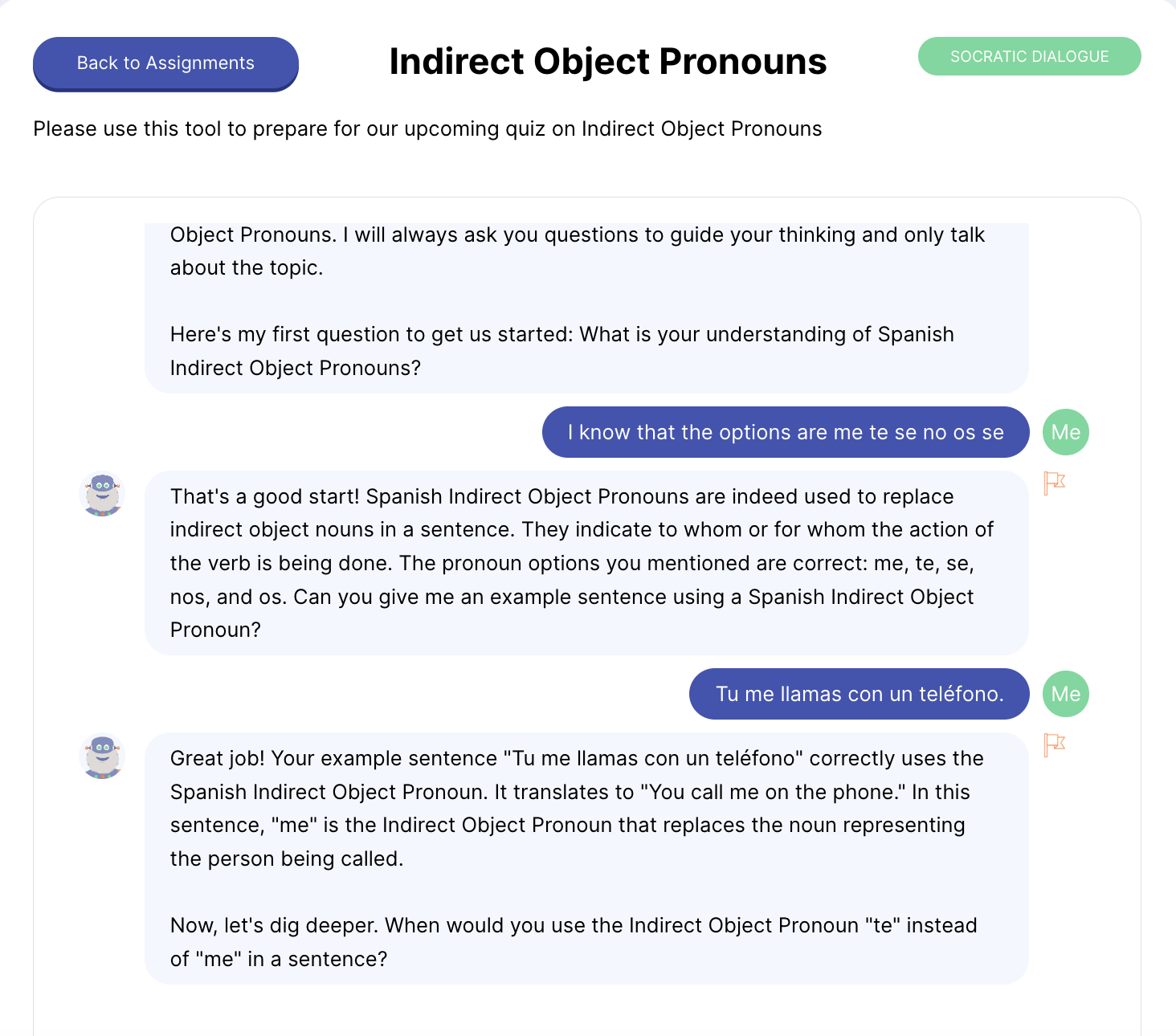This screenshot has width=1176, height=1036.
Task: Click Me avatar next to pronoun options message
Action: click(1065, 432)
